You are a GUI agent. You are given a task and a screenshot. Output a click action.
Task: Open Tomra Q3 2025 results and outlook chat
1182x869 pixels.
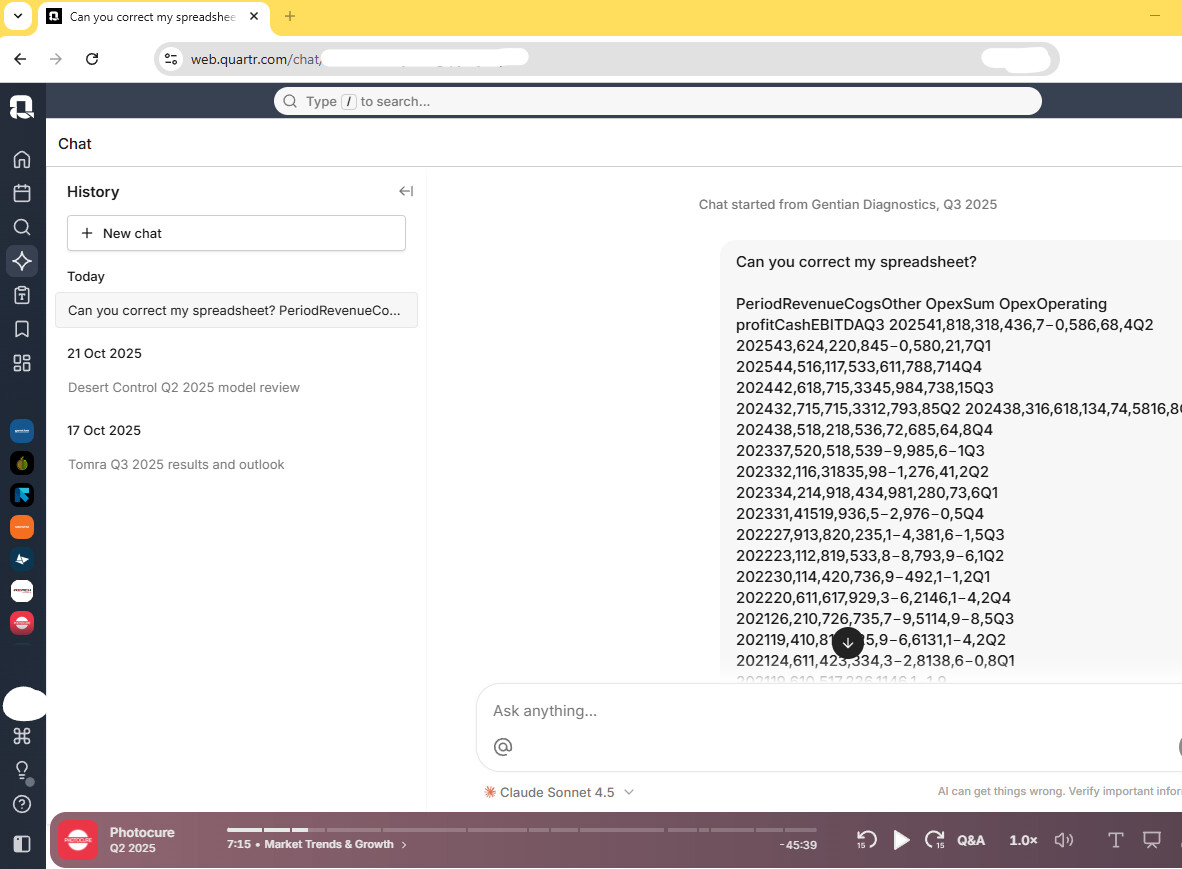coord(176,464)
